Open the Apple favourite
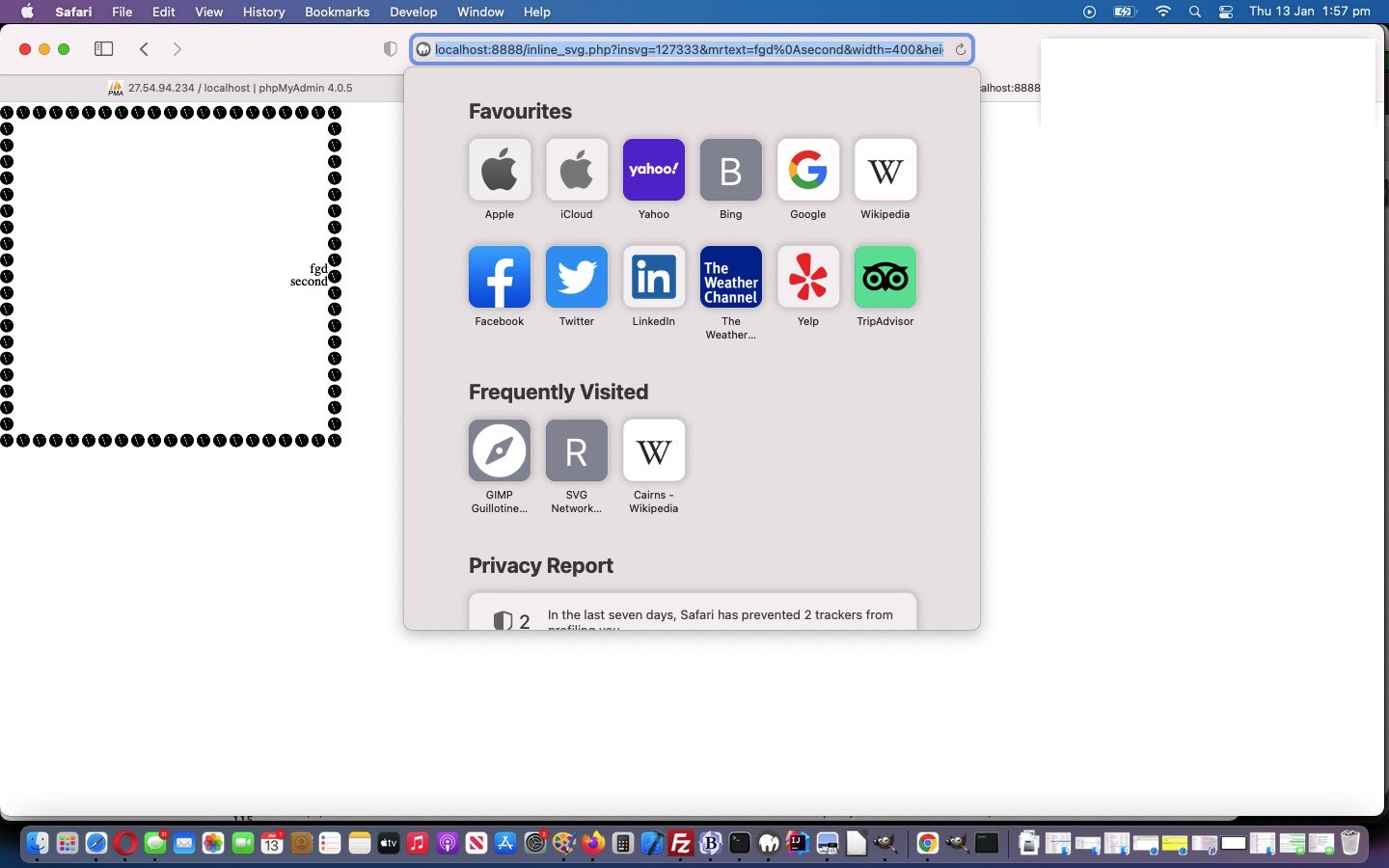Viewport: 1389px width, 868px height. tap(500, 170)
